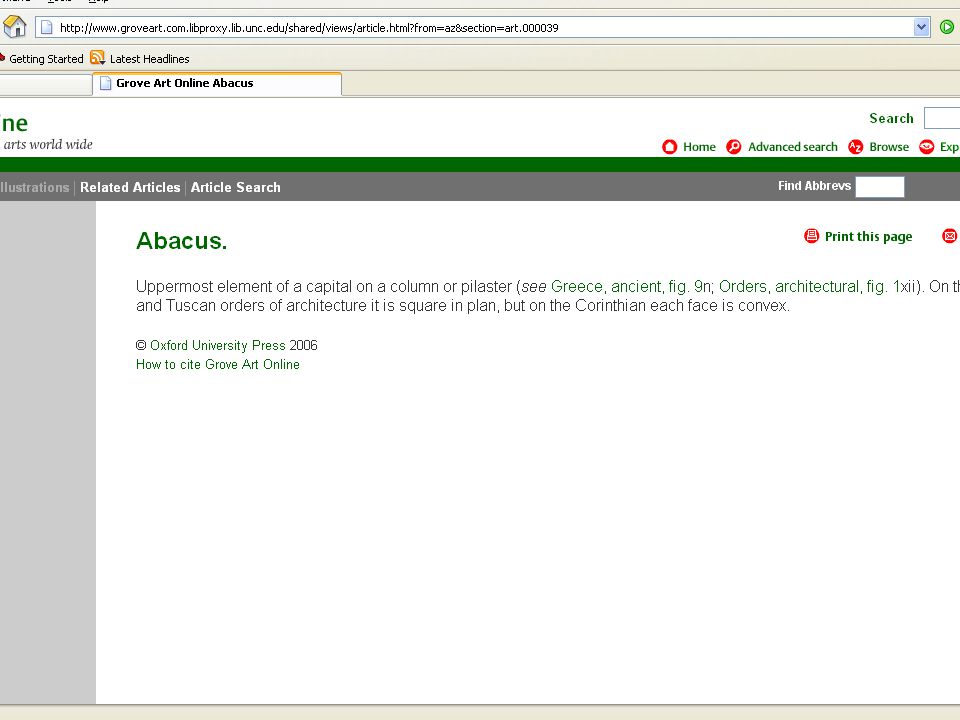Click the browser Home toolbar icon
Screen dimensions: 960x720
pos(15,26)
